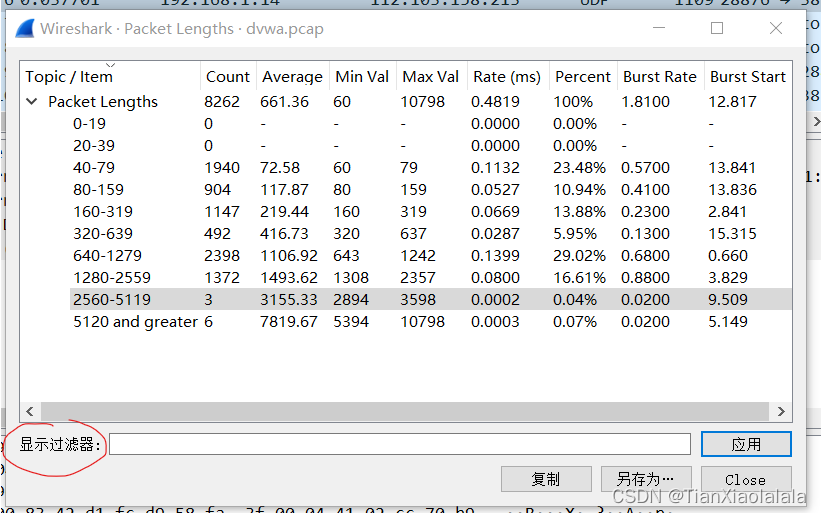The width and height of the screenshot is (821, 513).
Task: Click the Burst Rate column header
Action: click(660, 76)
